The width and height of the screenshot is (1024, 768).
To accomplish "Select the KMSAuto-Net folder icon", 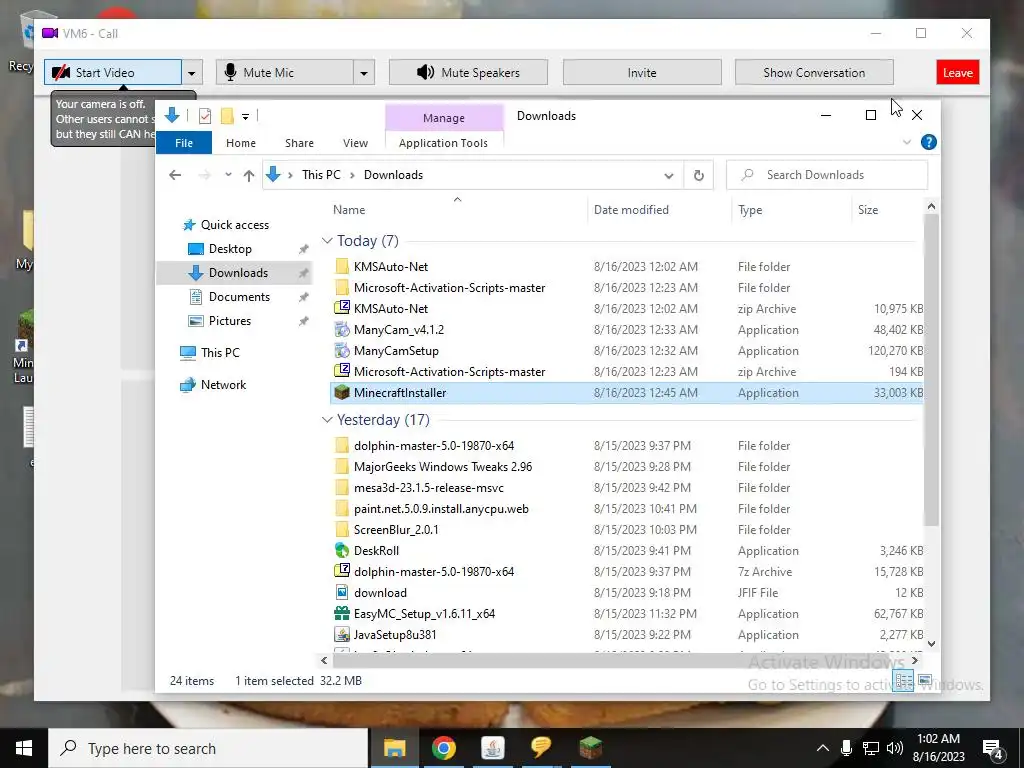I will tap(342, 266).
